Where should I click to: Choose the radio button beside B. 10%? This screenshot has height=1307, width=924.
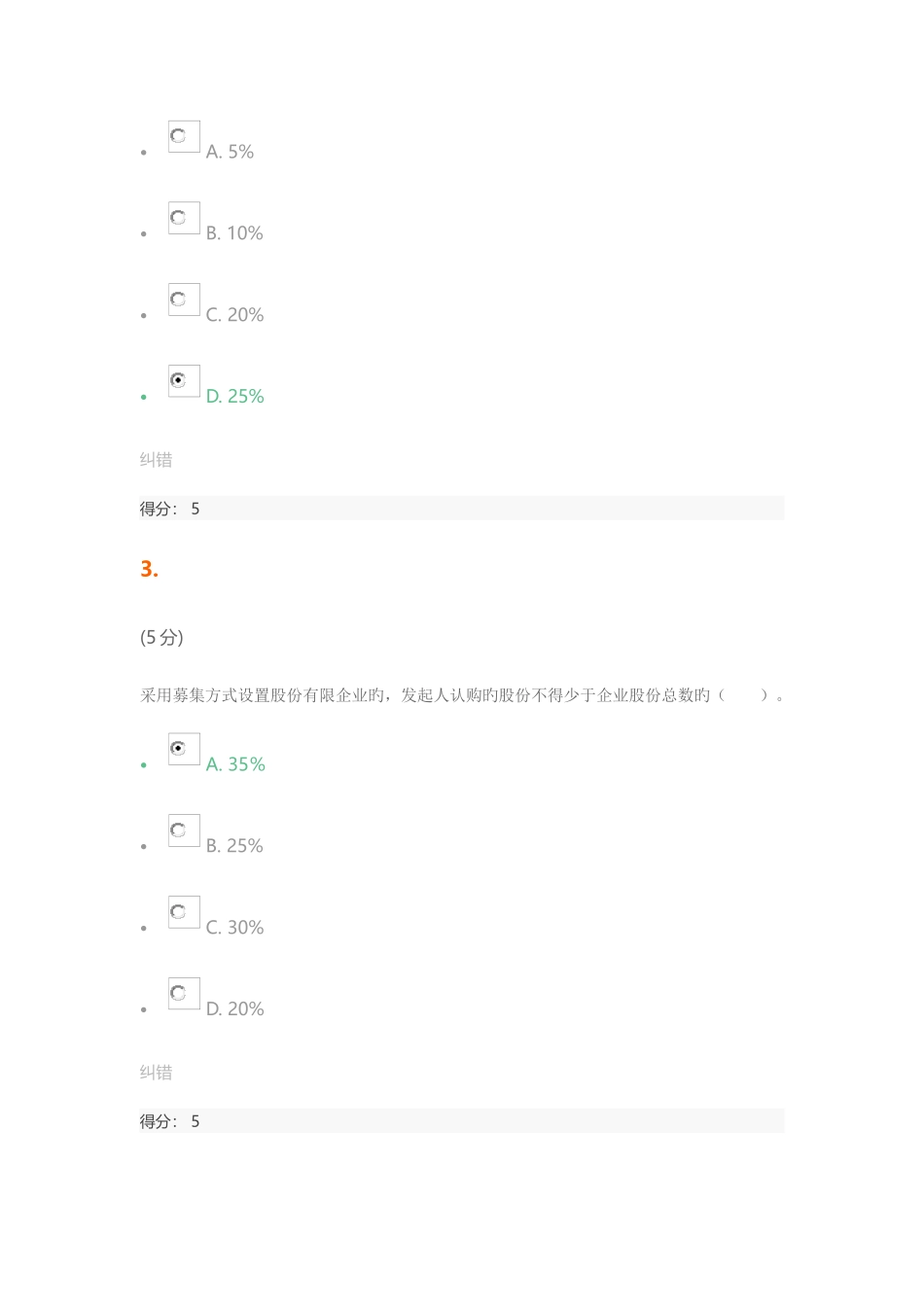(x=178, y=218)
